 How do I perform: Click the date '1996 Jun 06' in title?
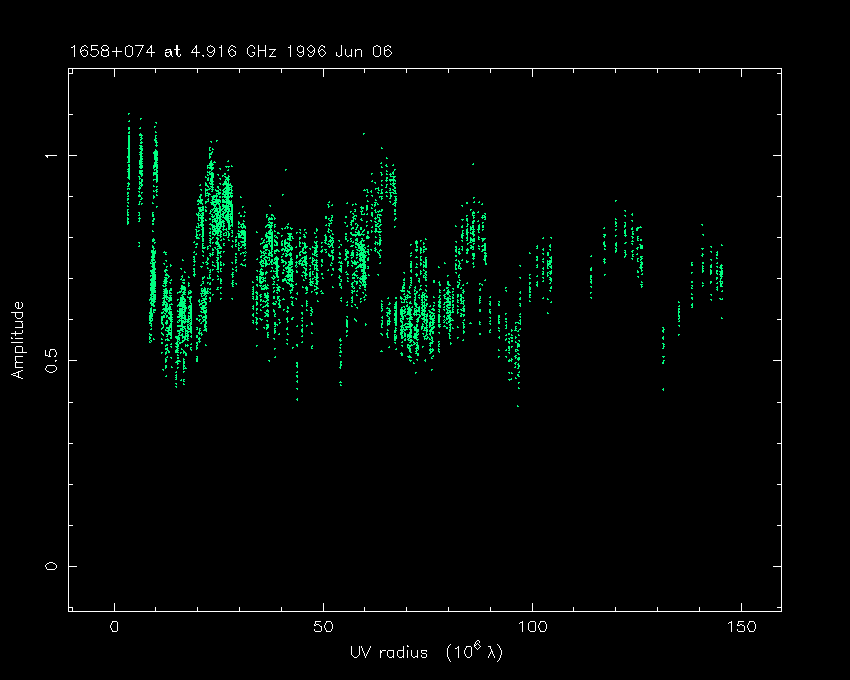click(343, 51)
